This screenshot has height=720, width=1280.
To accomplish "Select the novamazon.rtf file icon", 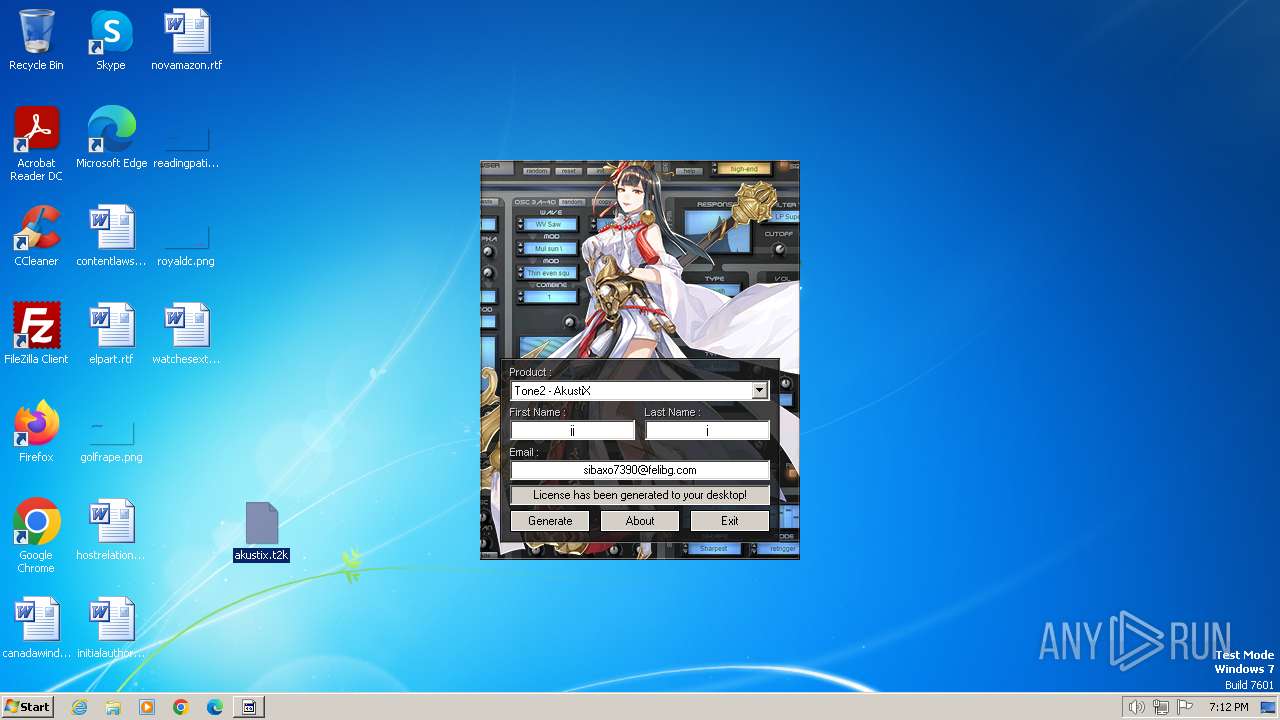I will 187,40.
